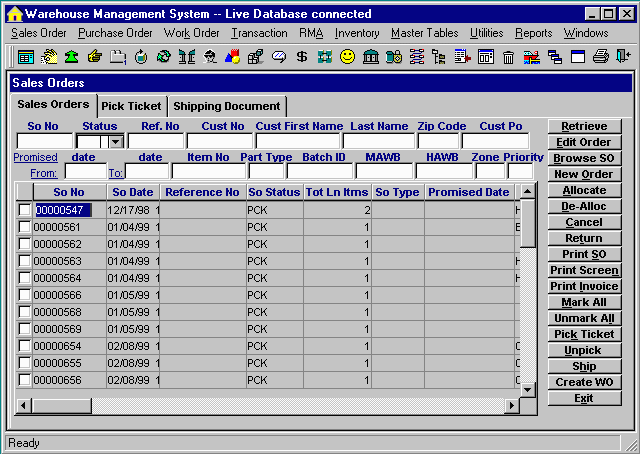Click the Print Invoice button
The width and height of the screenshot is (640, 454).
584,287
